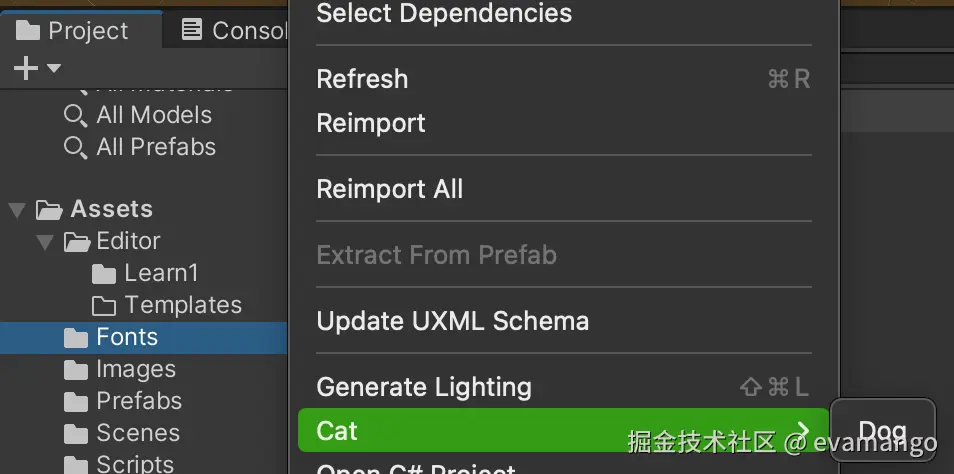The width and height of the screenshot is (954, 474).
Task: Choose Refresh from the context menu
Action: tap(362, 79)
